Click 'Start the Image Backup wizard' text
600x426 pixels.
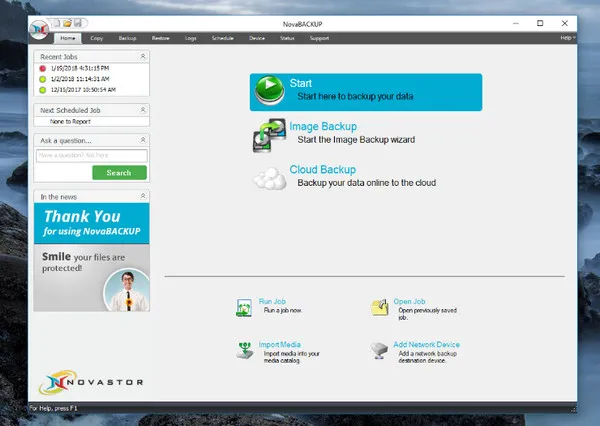(356, 140)
